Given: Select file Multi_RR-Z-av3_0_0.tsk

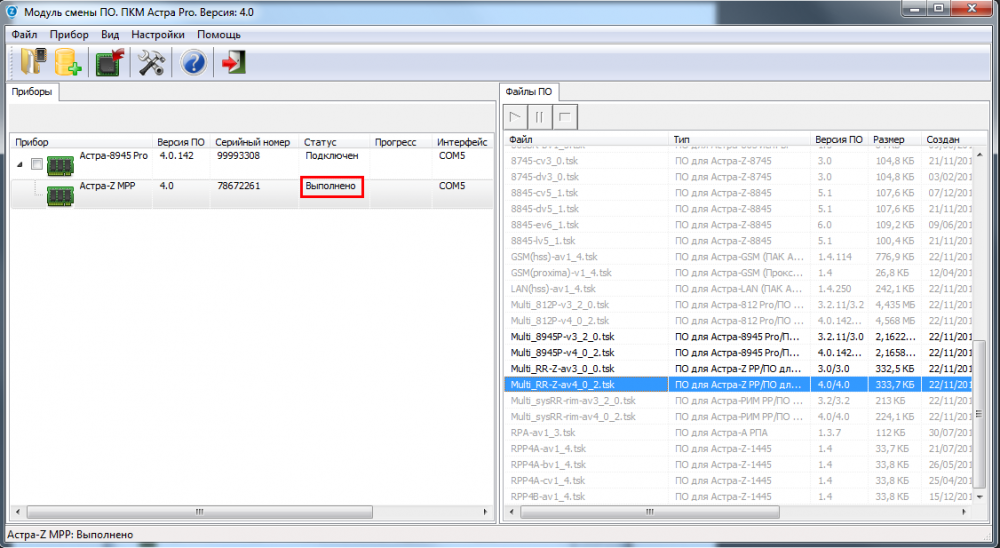Looking at the screenshot, I should (739, 369).
